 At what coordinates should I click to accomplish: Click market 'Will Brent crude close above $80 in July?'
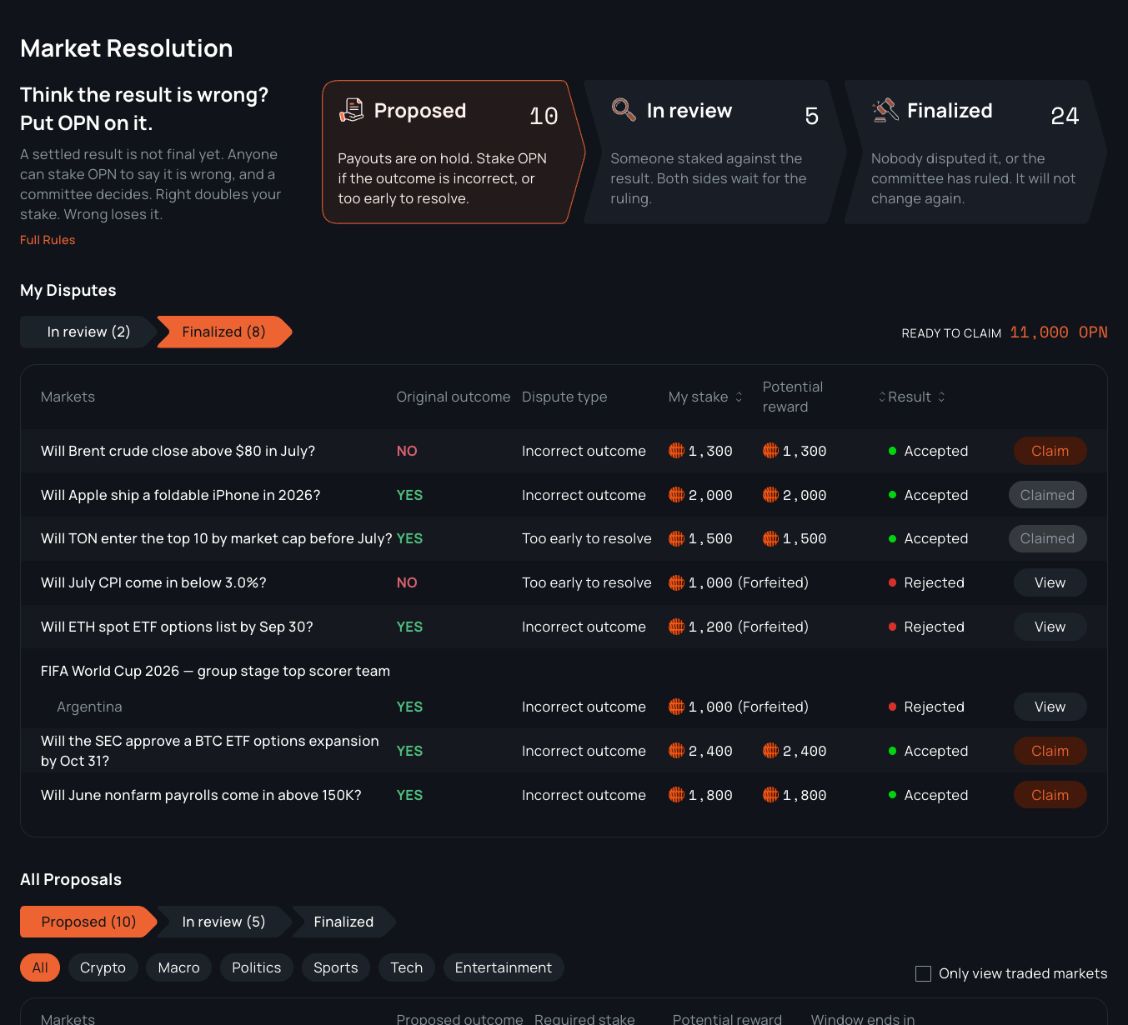click(x=178, y=451)
